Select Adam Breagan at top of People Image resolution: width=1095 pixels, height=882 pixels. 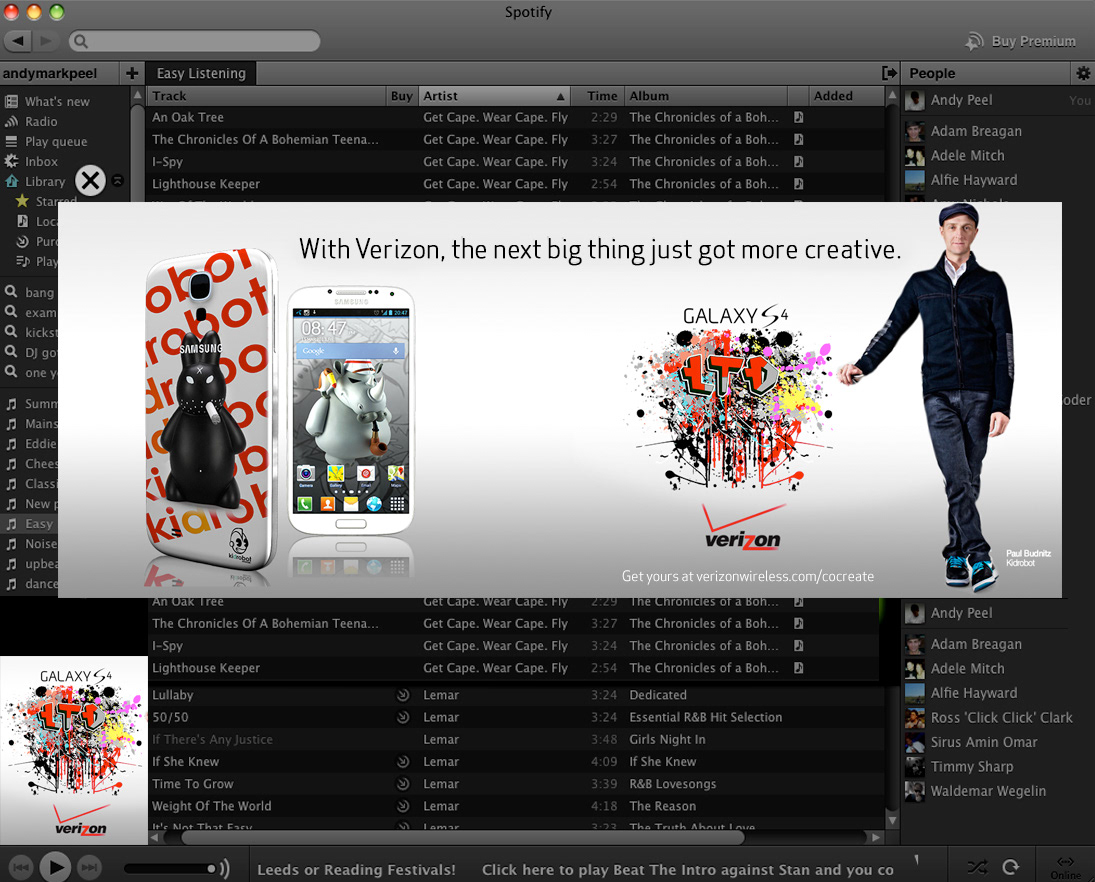pyautogui.click(x=976, y=131)
